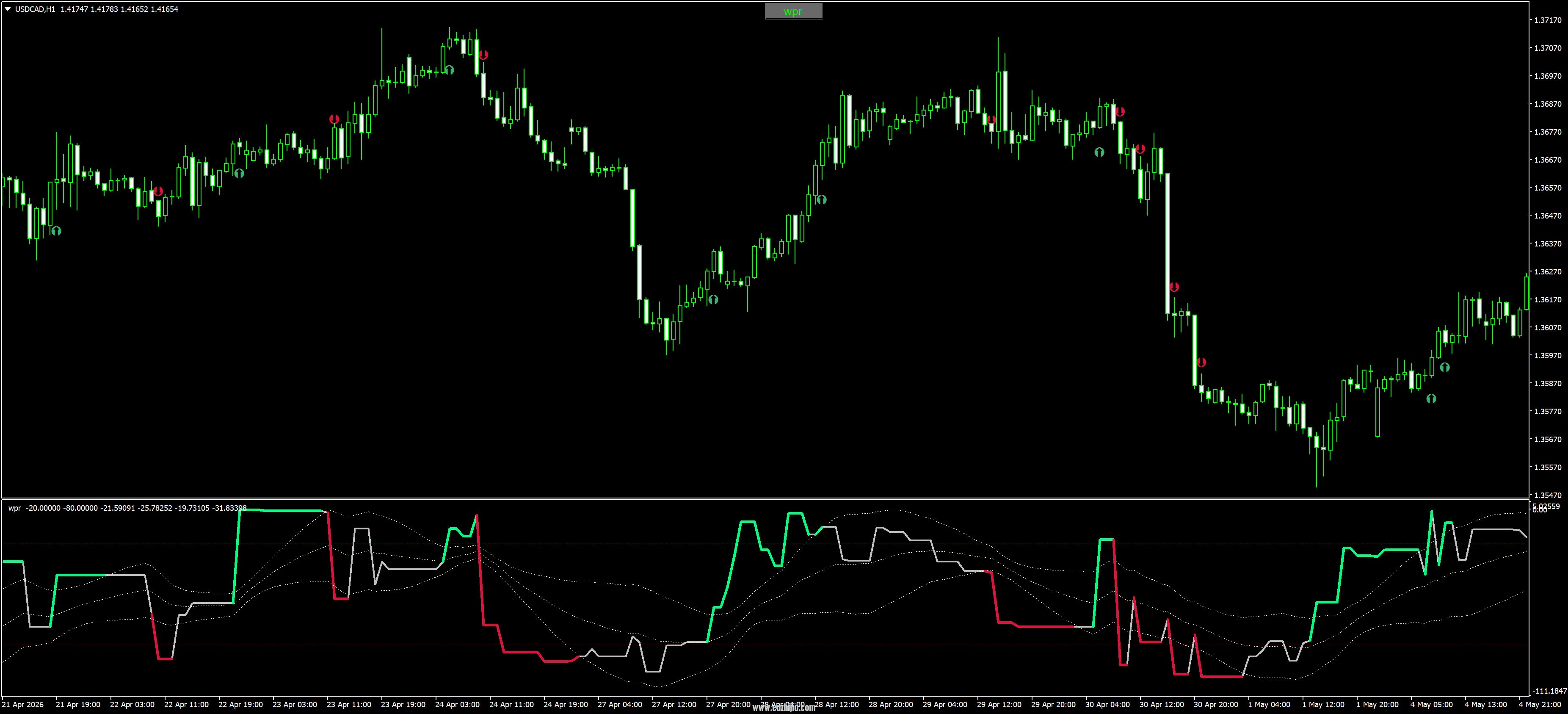The image size is (1568, 714).
Task: Click the 1 May 12:00 time axis label
Action: click(1323, 705)
